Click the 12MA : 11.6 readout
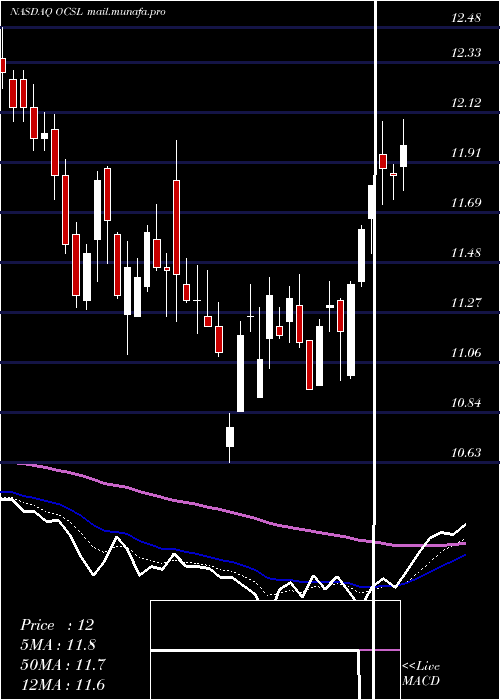 (62, 684)
